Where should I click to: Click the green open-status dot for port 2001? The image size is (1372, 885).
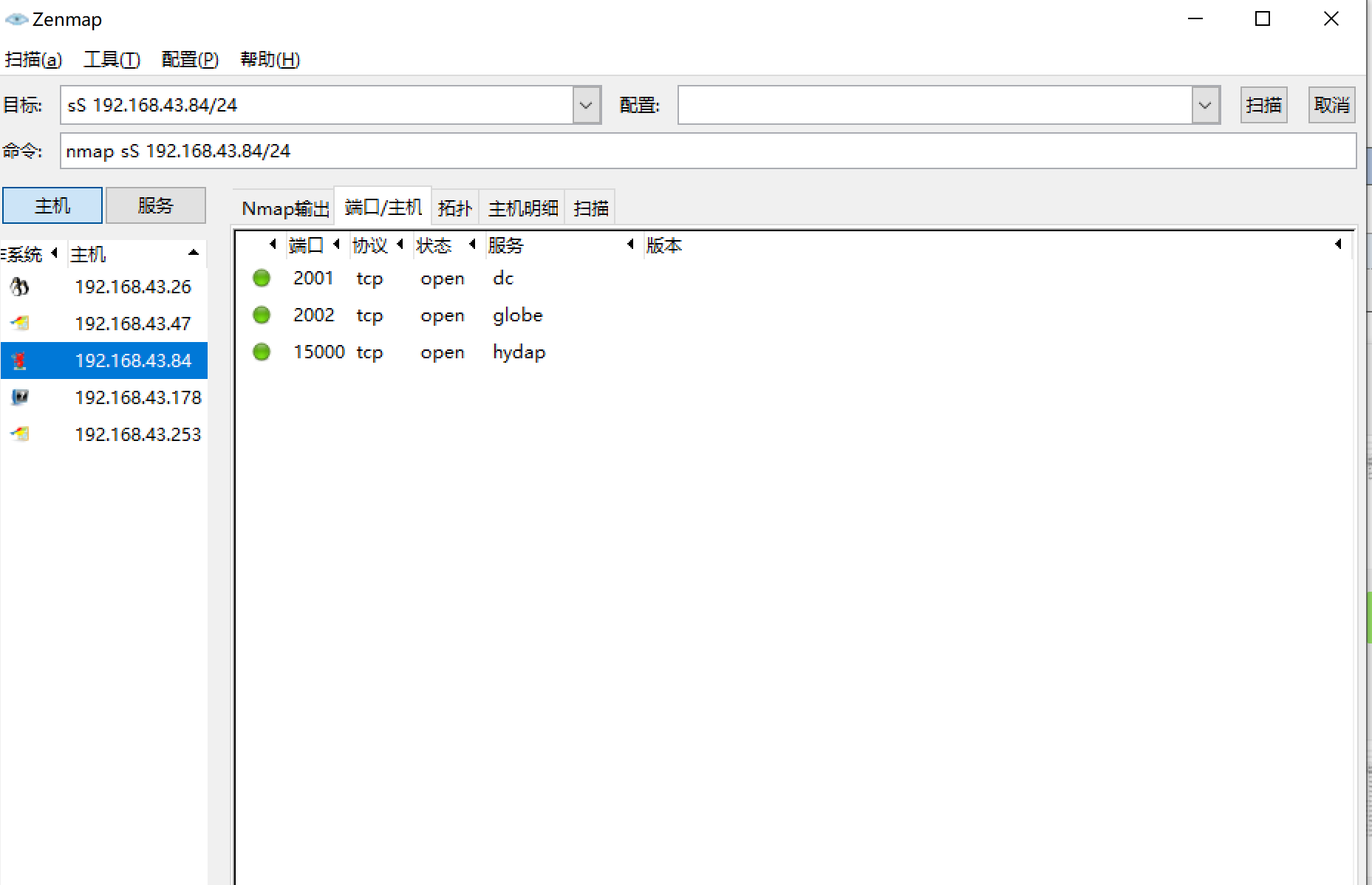pyautogui.click(x=262, y=279)
